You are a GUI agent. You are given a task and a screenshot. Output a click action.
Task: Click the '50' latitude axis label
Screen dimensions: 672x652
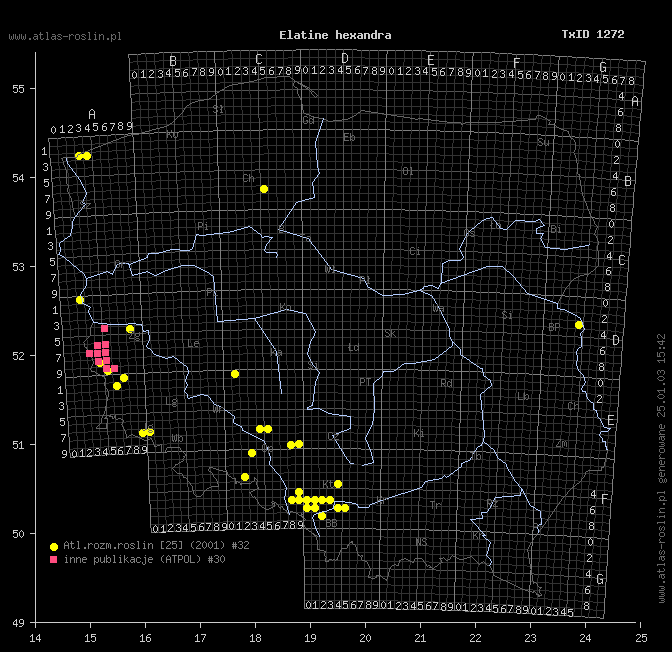coord(18,534)
